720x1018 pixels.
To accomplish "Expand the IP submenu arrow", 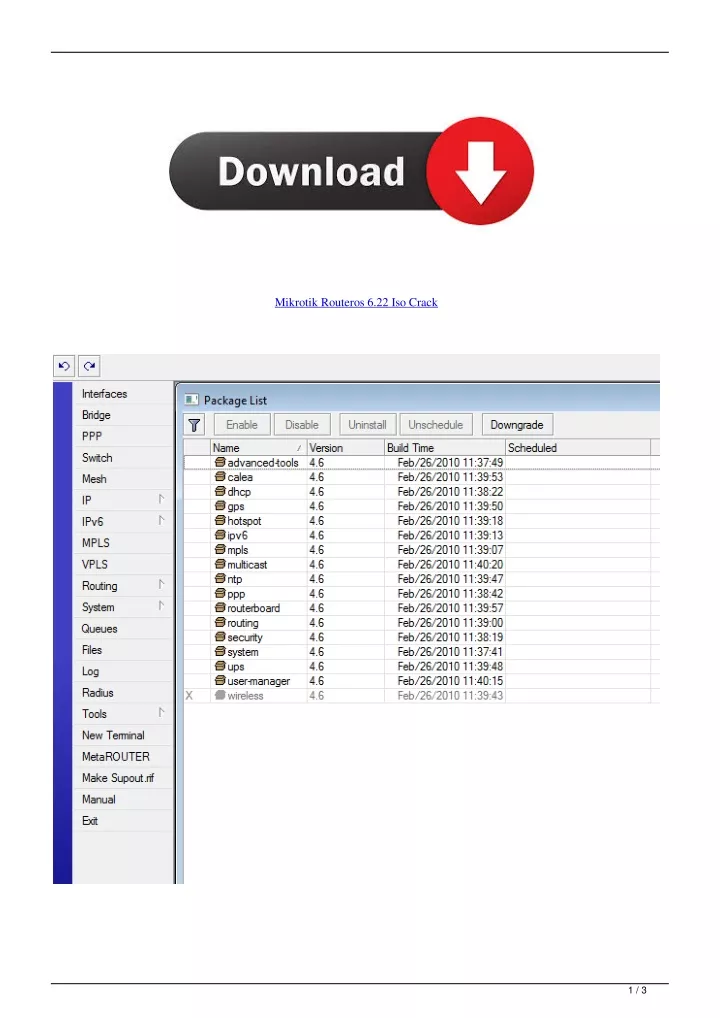I will 161,499.
